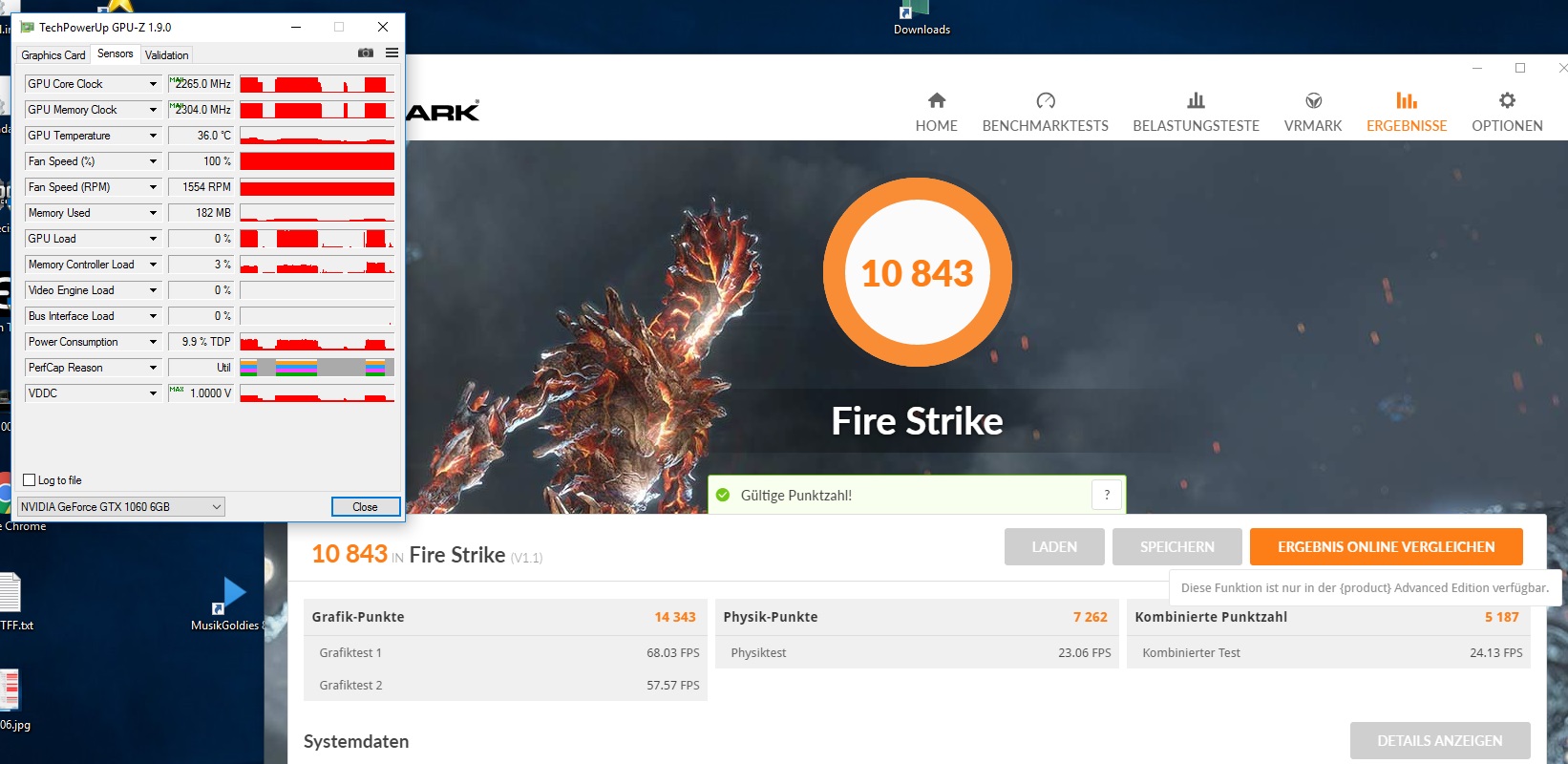Click the GPU-Z Close button
Viewport: 1568px width, 764px height.
(x=366, y=507)
